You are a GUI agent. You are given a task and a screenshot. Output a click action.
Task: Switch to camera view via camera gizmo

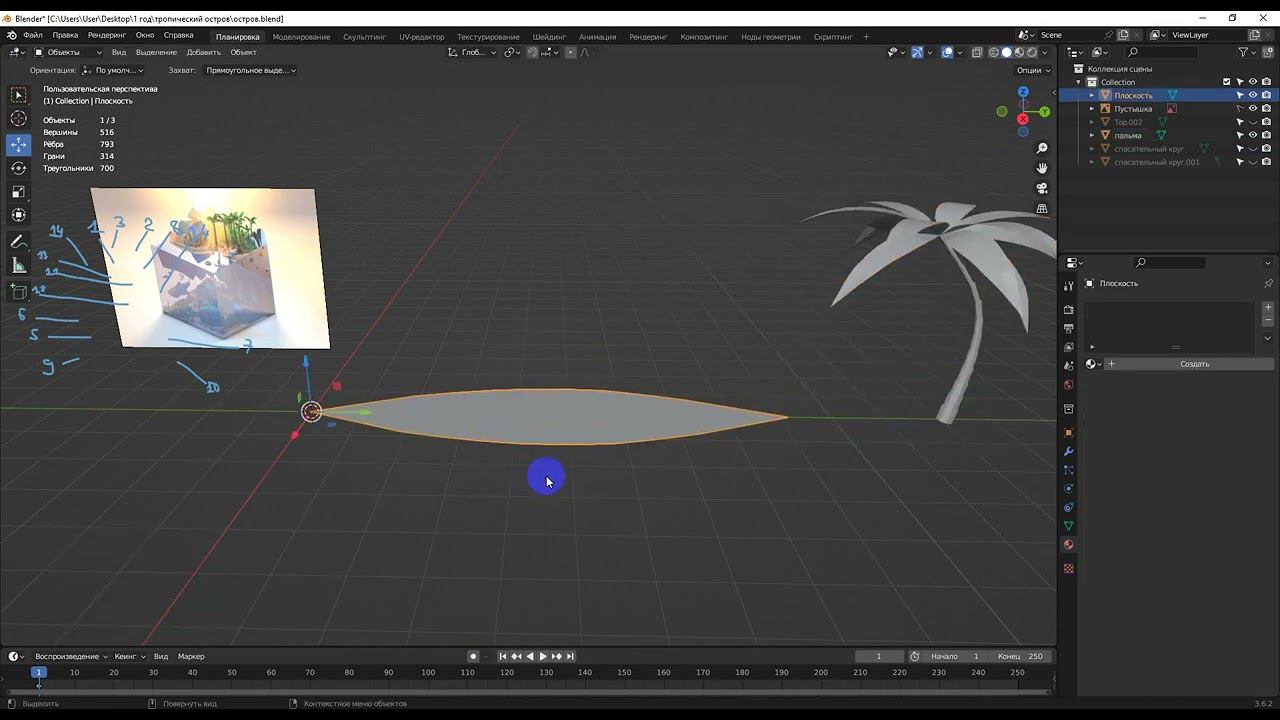click(x=1042, y=188)
